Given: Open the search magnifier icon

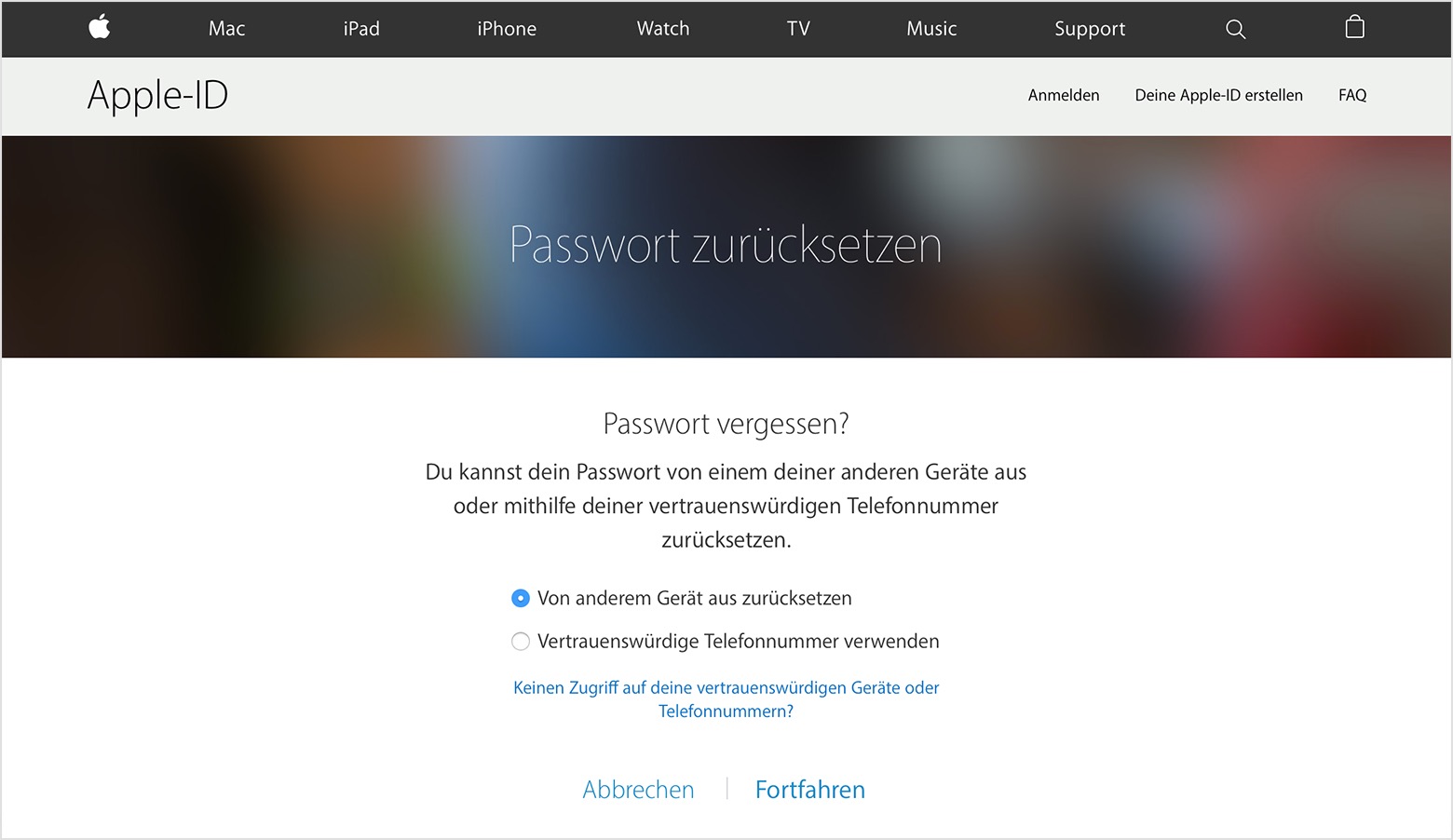Looking at the screenshot, I should (1235, 29).
